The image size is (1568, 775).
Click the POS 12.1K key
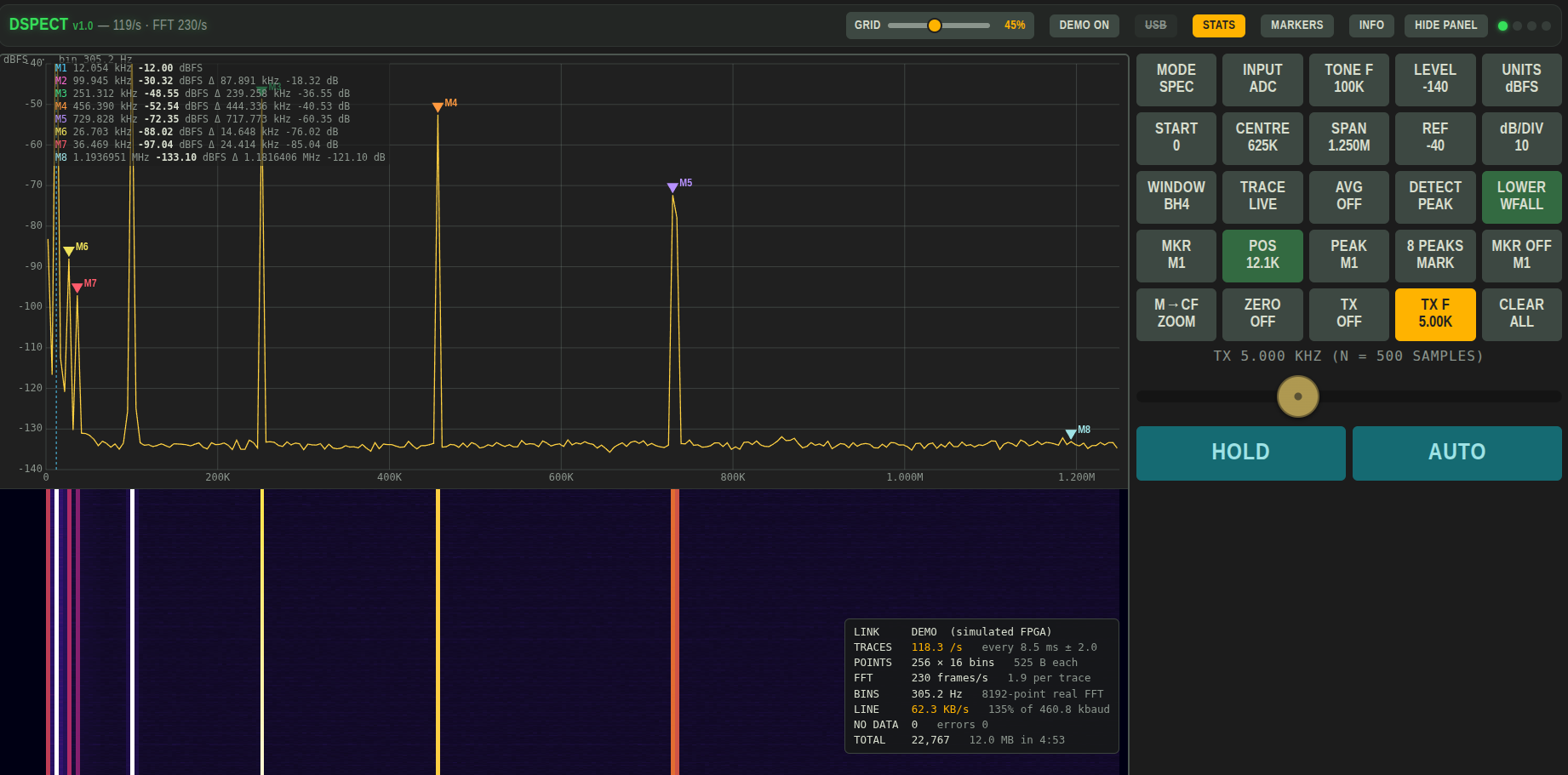coord(1262,255)
